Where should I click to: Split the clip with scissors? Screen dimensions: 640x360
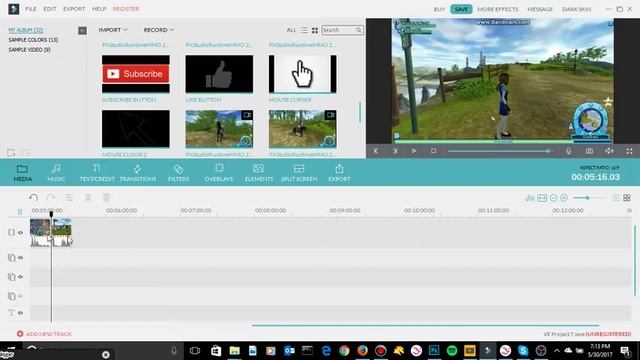click(x=88, y=198)
